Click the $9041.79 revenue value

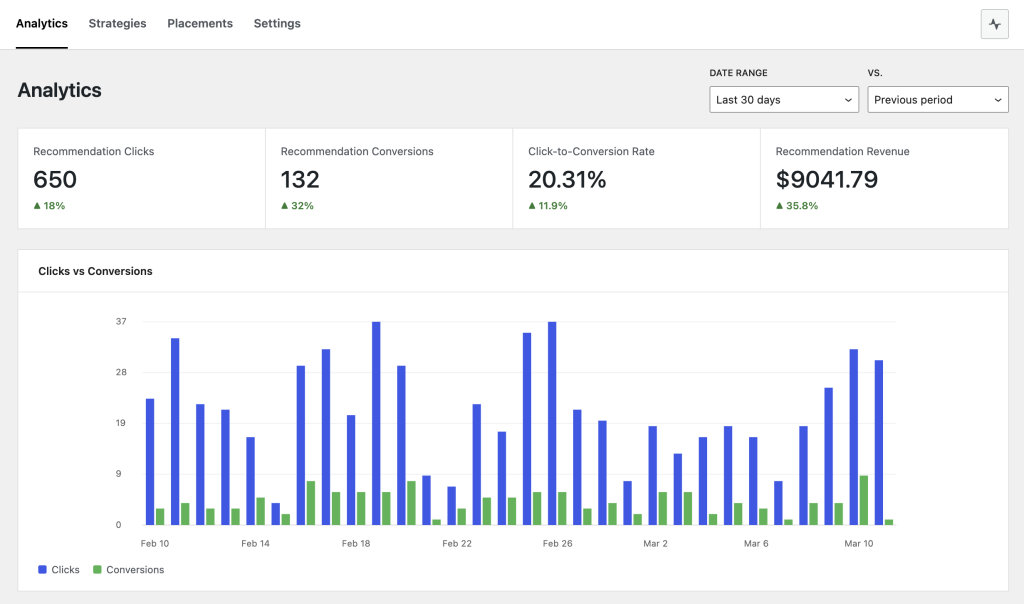(x=827, y=180)
